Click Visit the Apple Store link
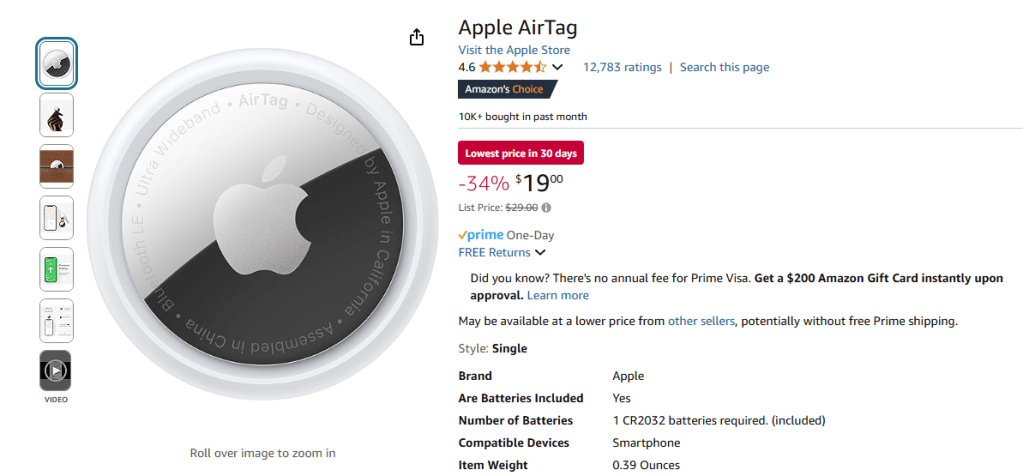This screenshot has width=1023, height=476. tap(514, 50)
